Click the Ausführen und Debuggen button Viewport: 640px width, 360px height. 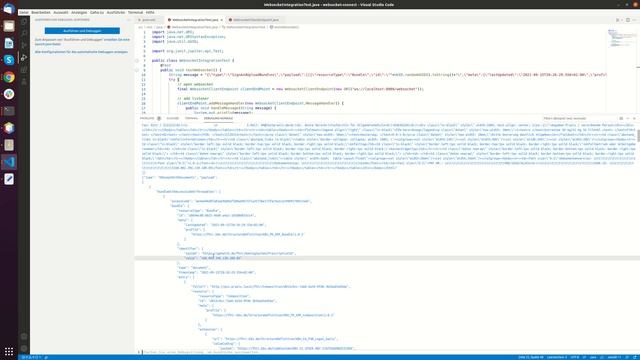point(82,31)
